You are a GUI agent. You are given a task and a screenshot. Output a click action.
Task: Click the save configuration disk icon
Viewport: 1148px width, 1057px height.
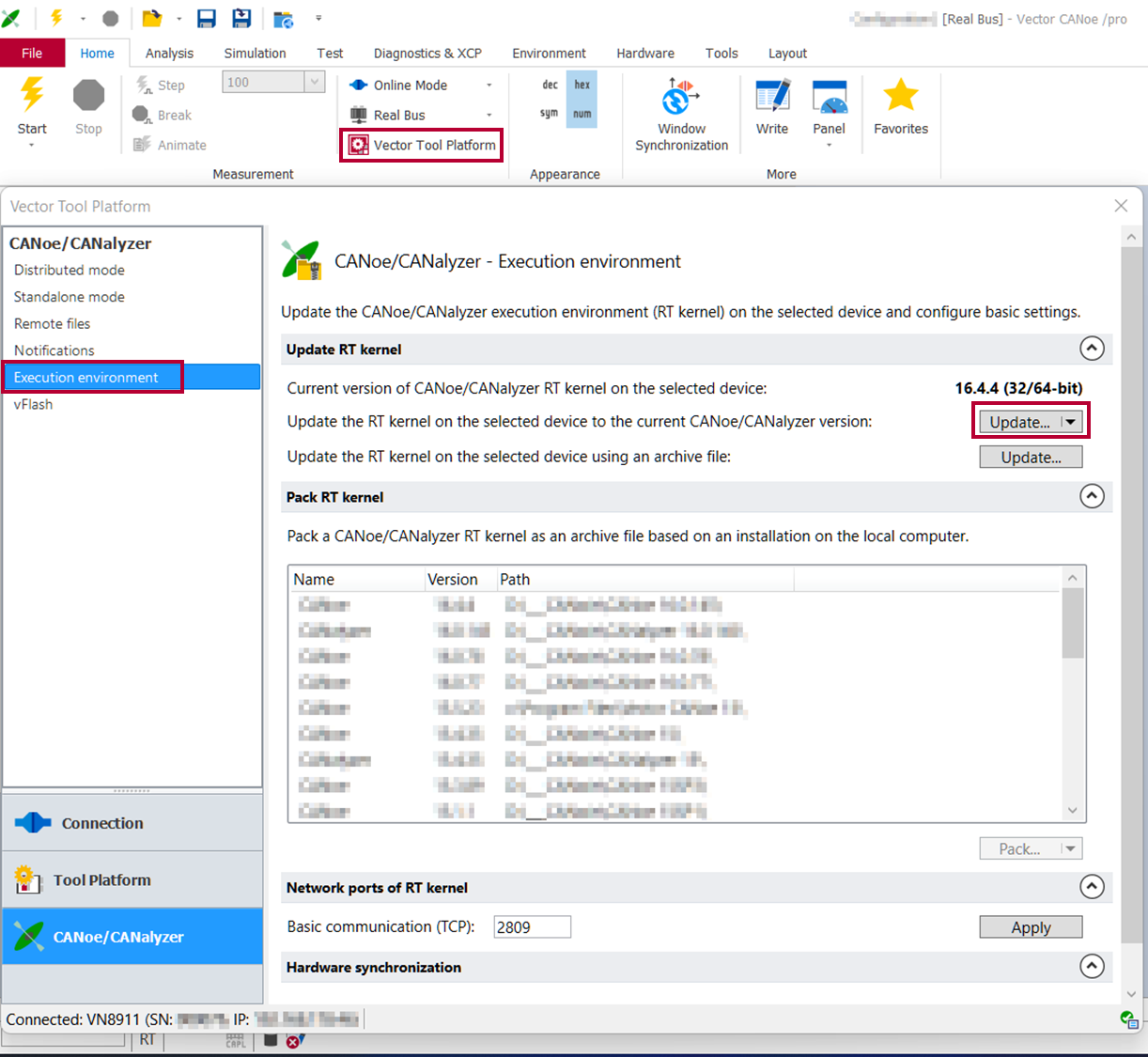tap(207, 18)
